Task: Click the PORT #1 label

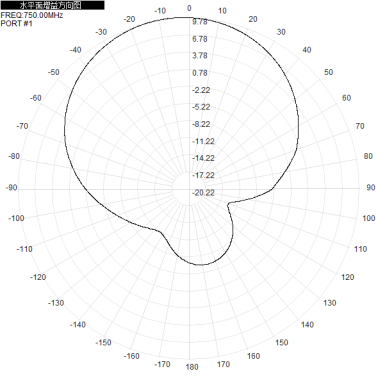Action: [x=17, y=23]
